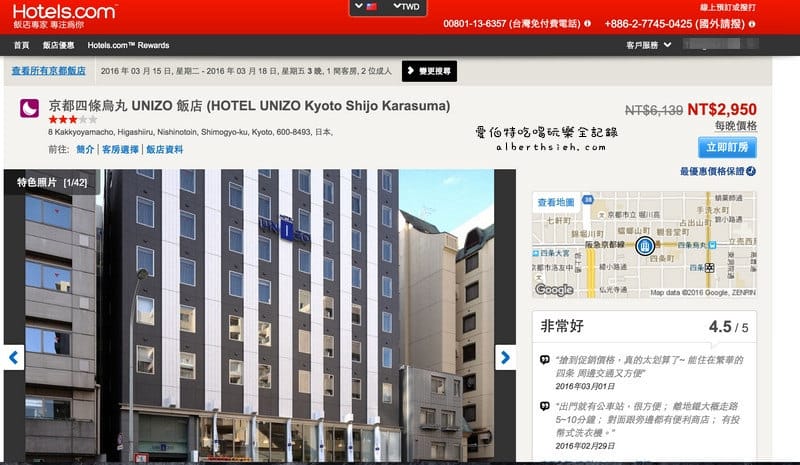
Task: Click quote icon of 2016年02月29日 review
Action: (x=544, y=406)
